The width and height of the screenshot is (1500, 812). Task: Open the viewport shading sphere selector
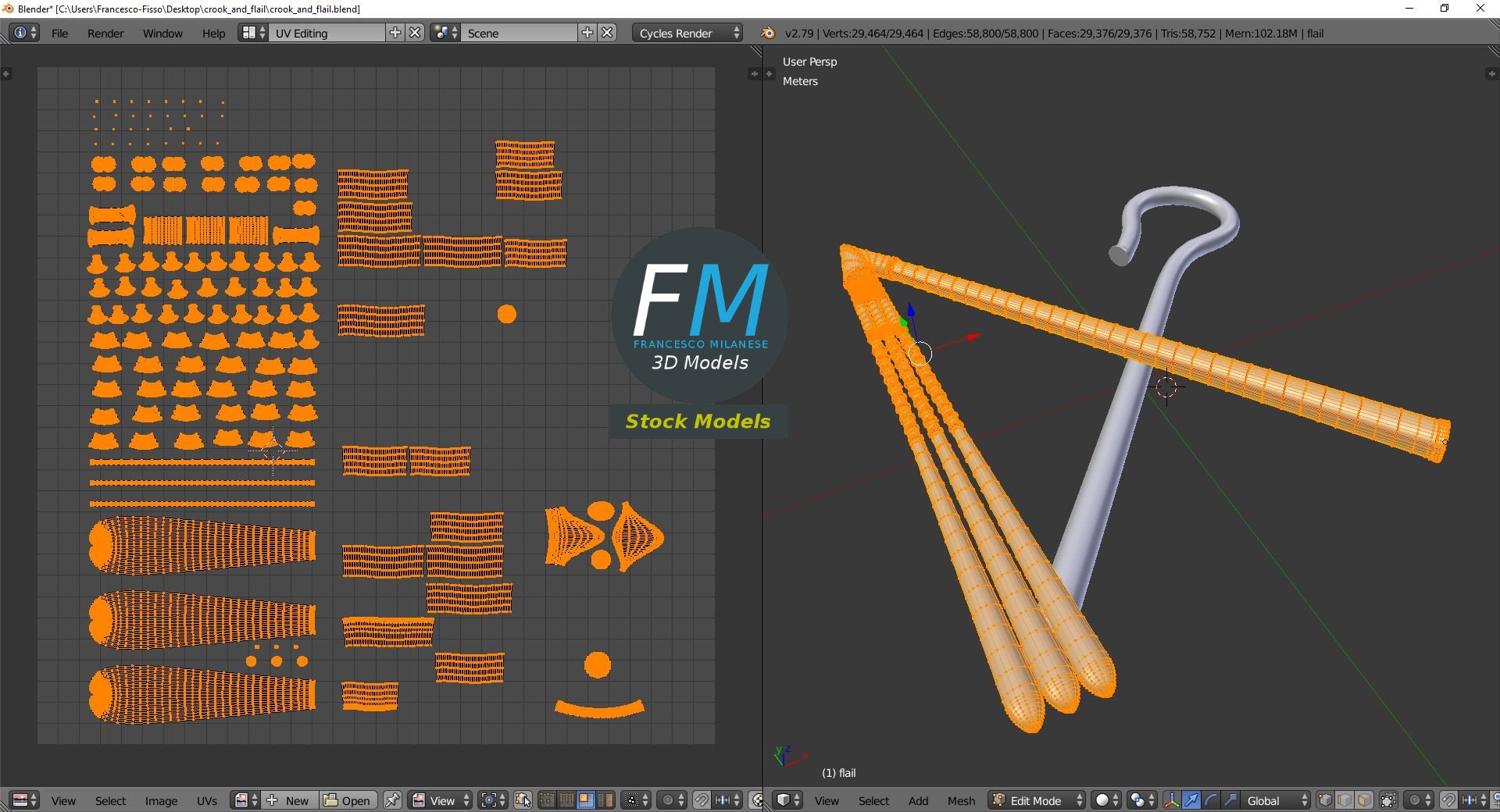point(1102,800)
